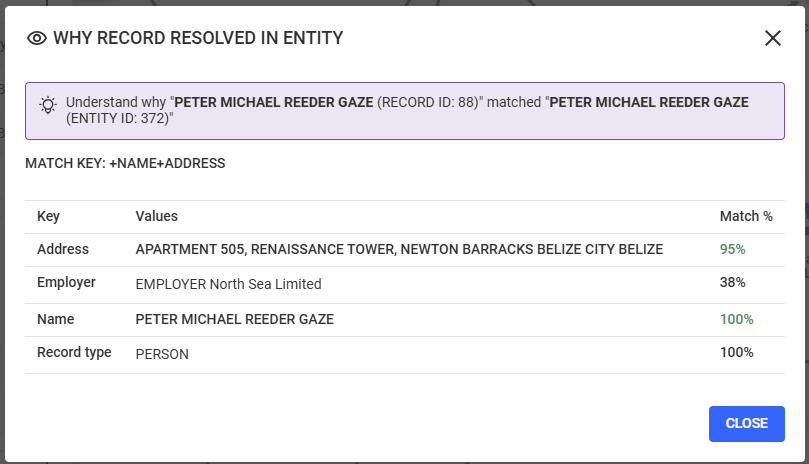Click the Match % column header

point(746,216)
